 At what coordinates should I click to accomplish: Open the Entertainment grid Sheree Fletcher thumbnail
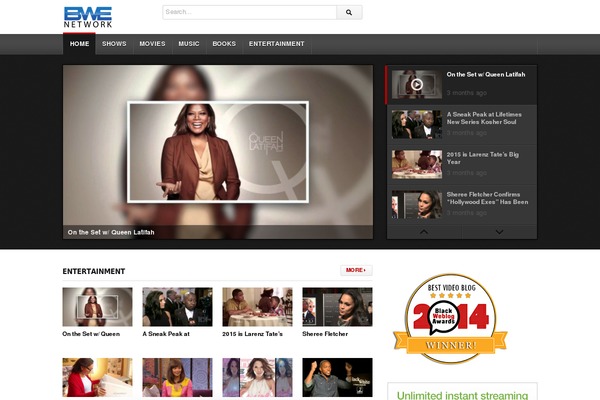coord(337,307)
